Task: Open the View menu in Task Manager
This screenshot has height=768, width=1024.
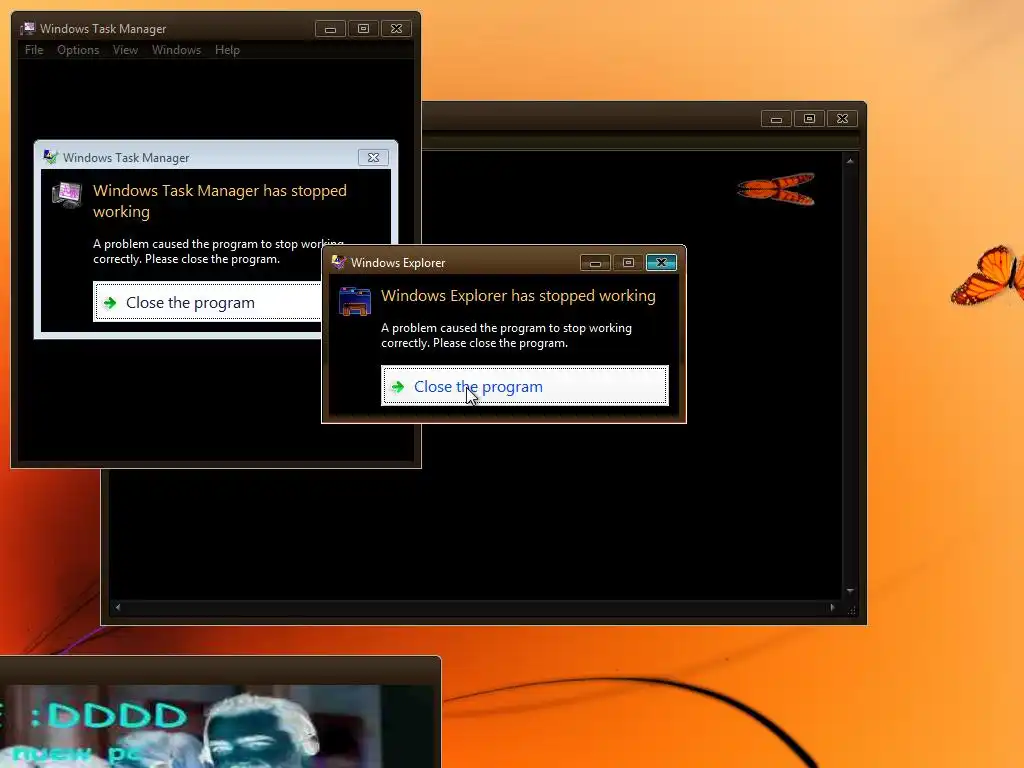Action: pos(125,50)
